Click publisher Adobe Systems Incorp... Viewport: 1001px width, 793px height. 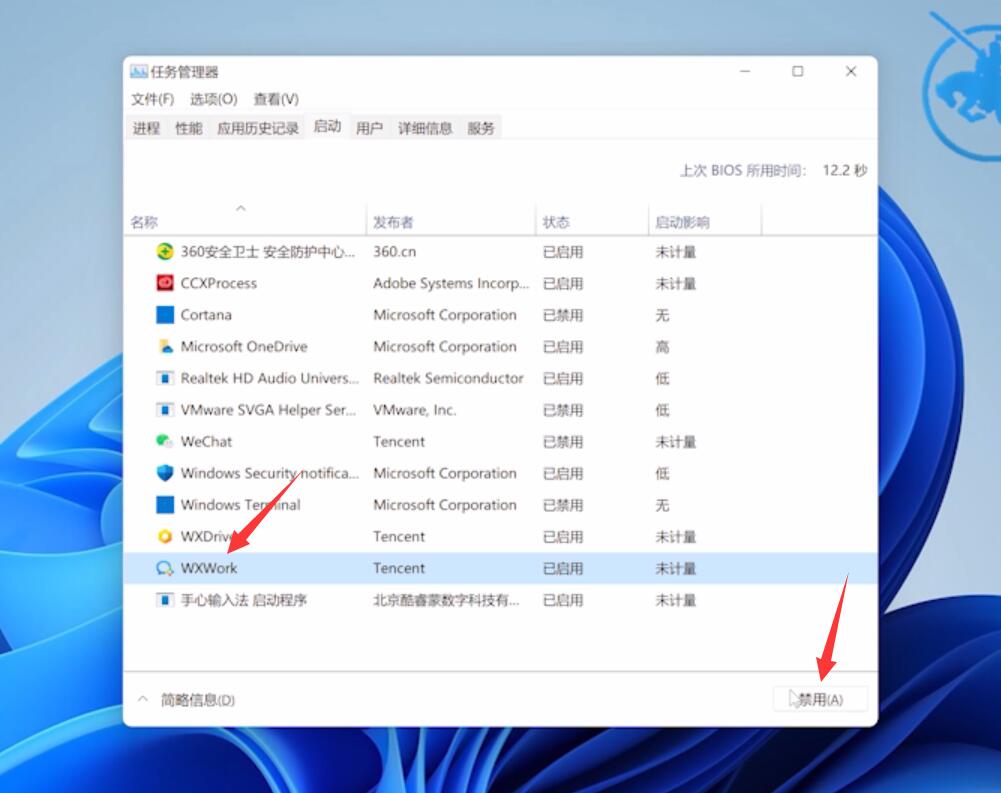451,283
